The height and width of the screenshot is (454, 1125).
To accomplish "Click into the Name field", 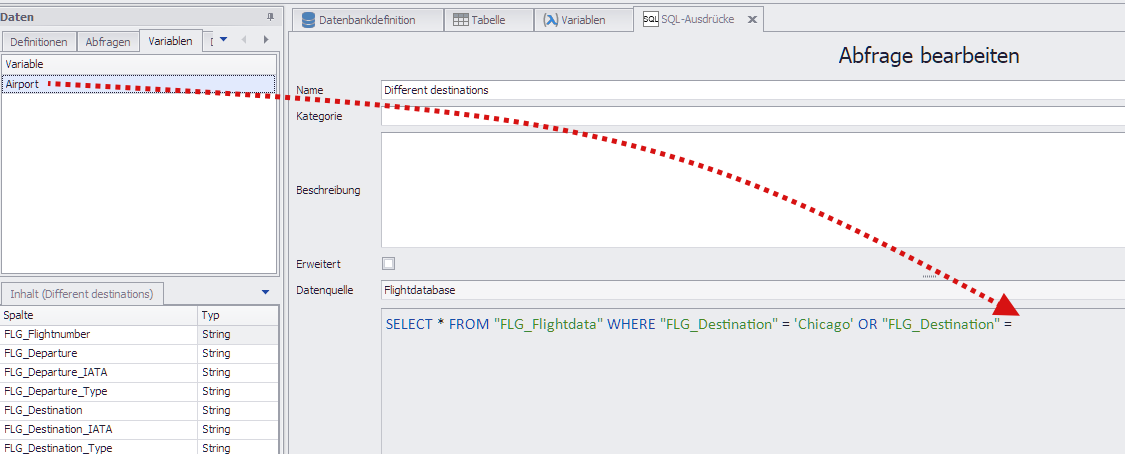I will pyautogui.click(x=750, y=90).
